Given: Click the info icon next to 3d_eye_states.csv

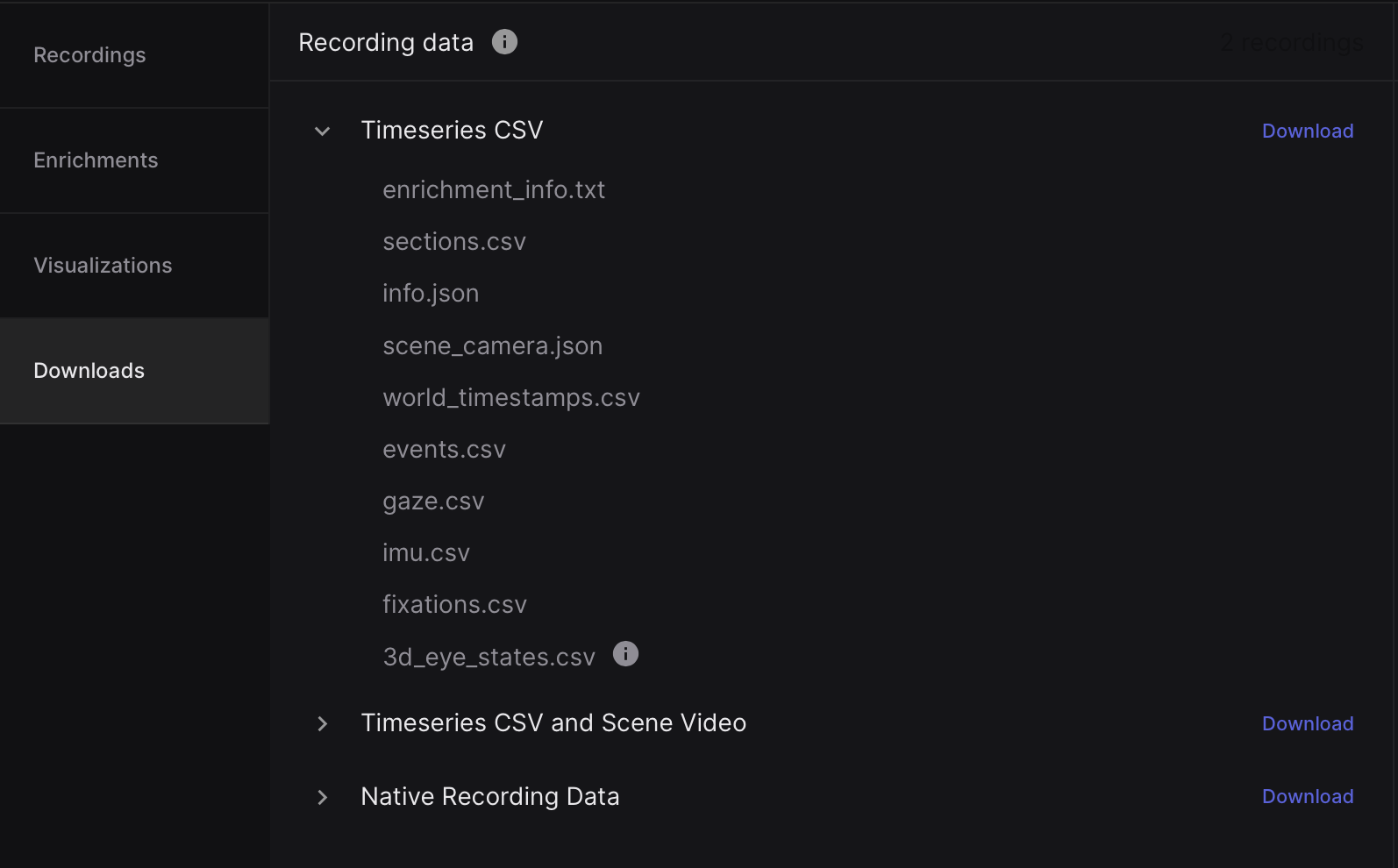Looking at the screenshot, I should (625, 654).
